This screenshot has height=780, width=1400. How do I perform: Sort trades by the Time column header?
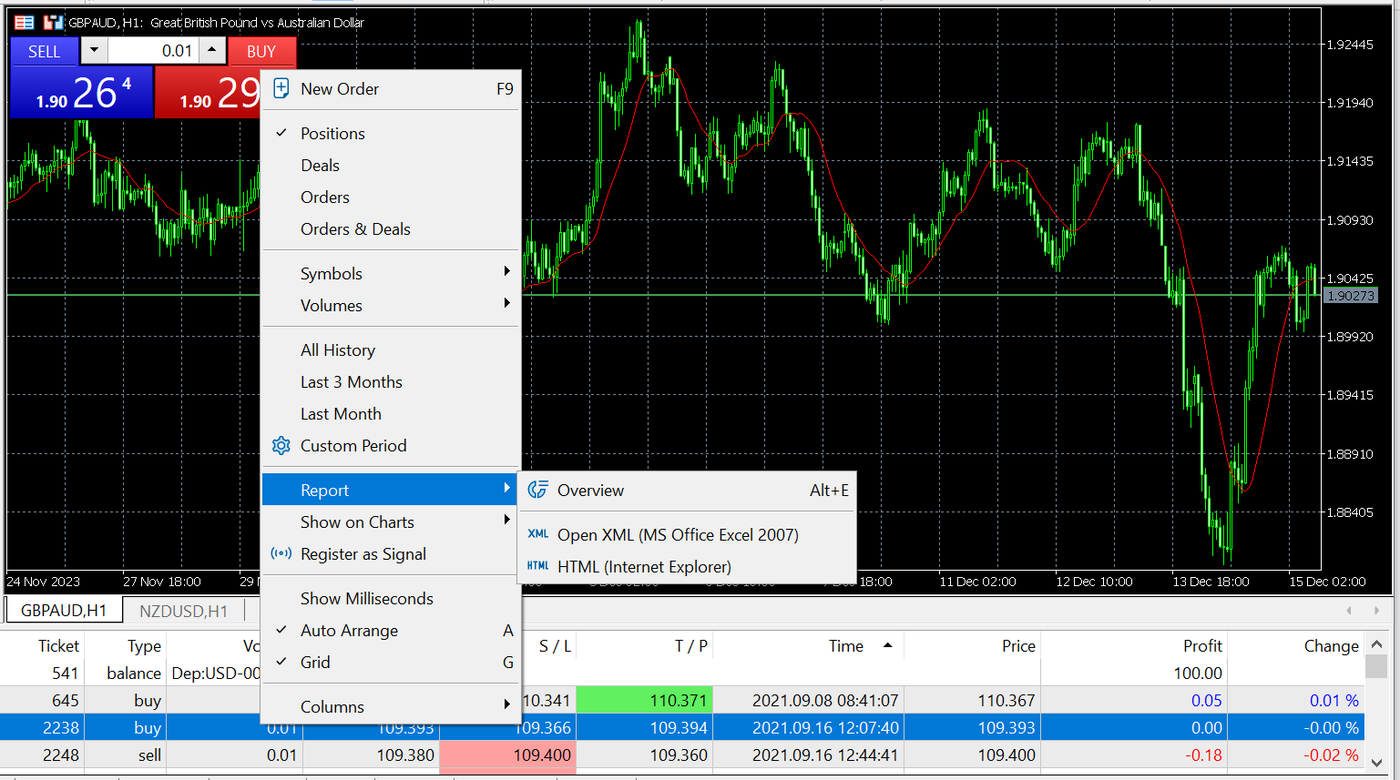pyautogui.click(x=846, y=645)
